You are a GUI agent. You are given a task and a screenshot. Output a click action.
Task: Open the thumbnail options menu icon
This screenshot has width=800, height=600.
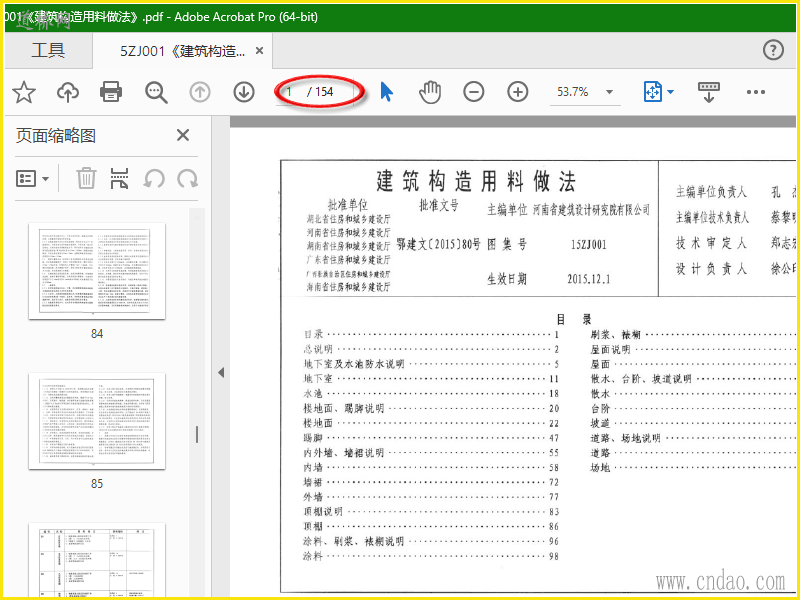tap(32, 179)
